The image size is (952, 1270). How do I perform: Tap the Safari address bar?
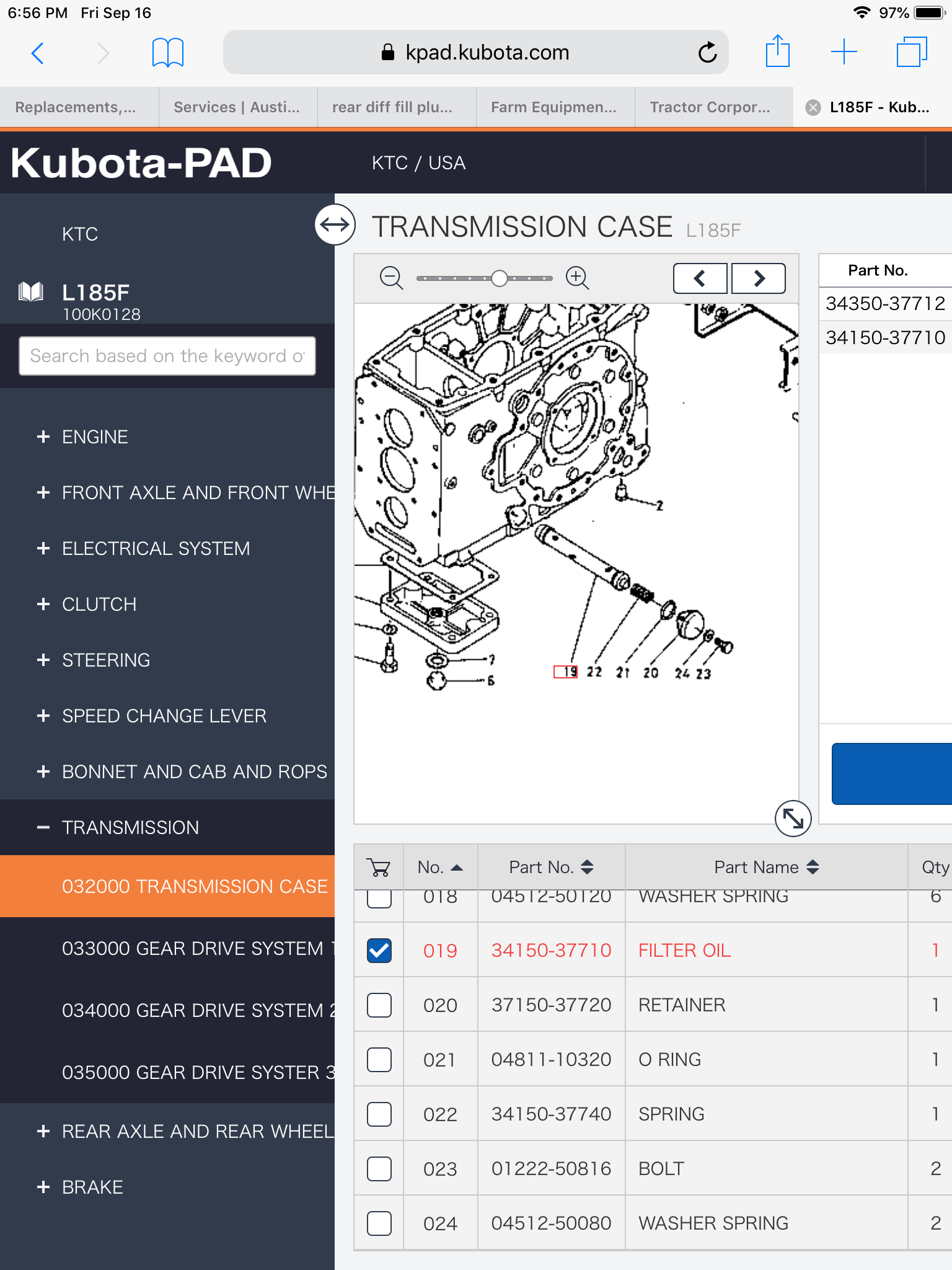[475, 53]
